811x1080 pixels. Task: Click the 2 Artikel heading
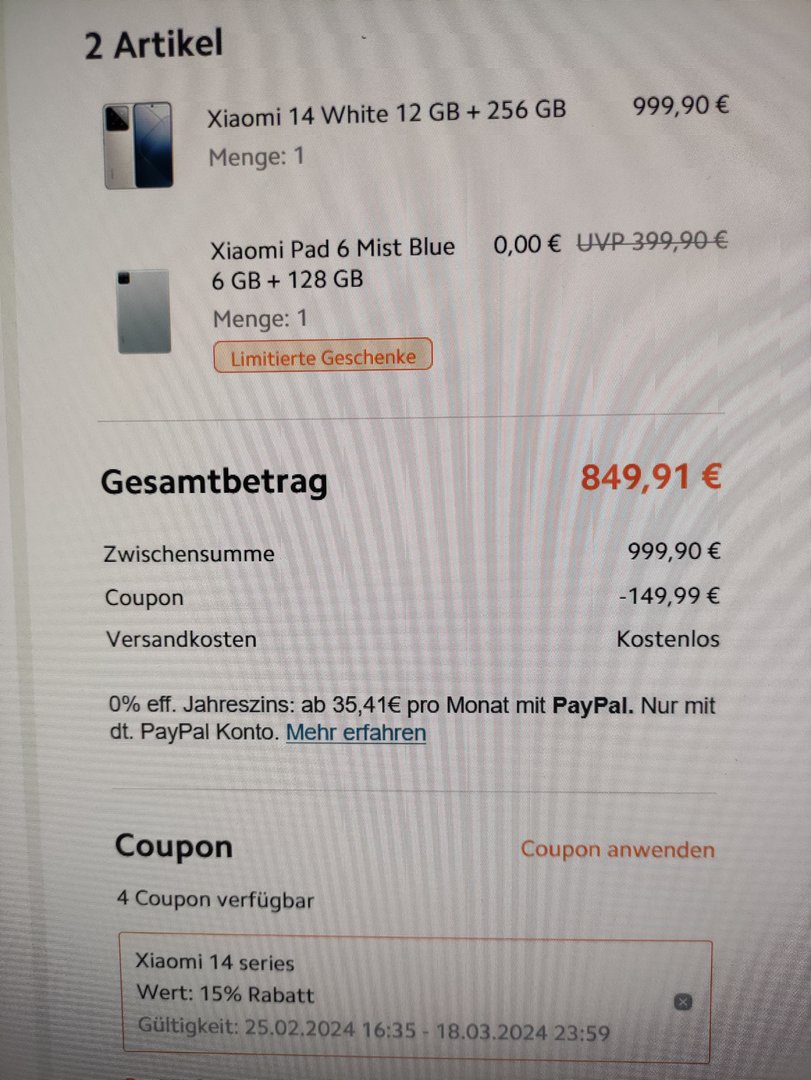(x=154, y=44)
